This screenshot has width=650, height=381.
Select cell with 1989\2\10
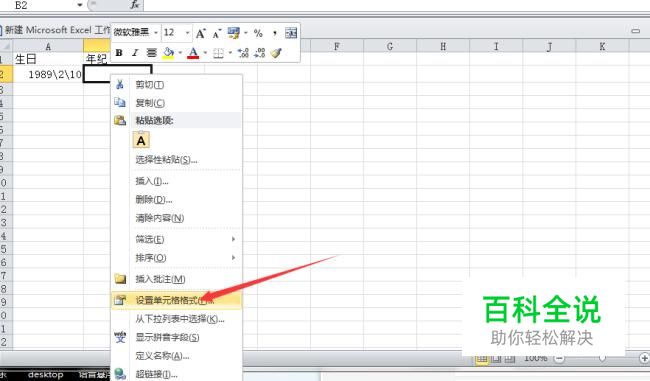pos(48,74)
